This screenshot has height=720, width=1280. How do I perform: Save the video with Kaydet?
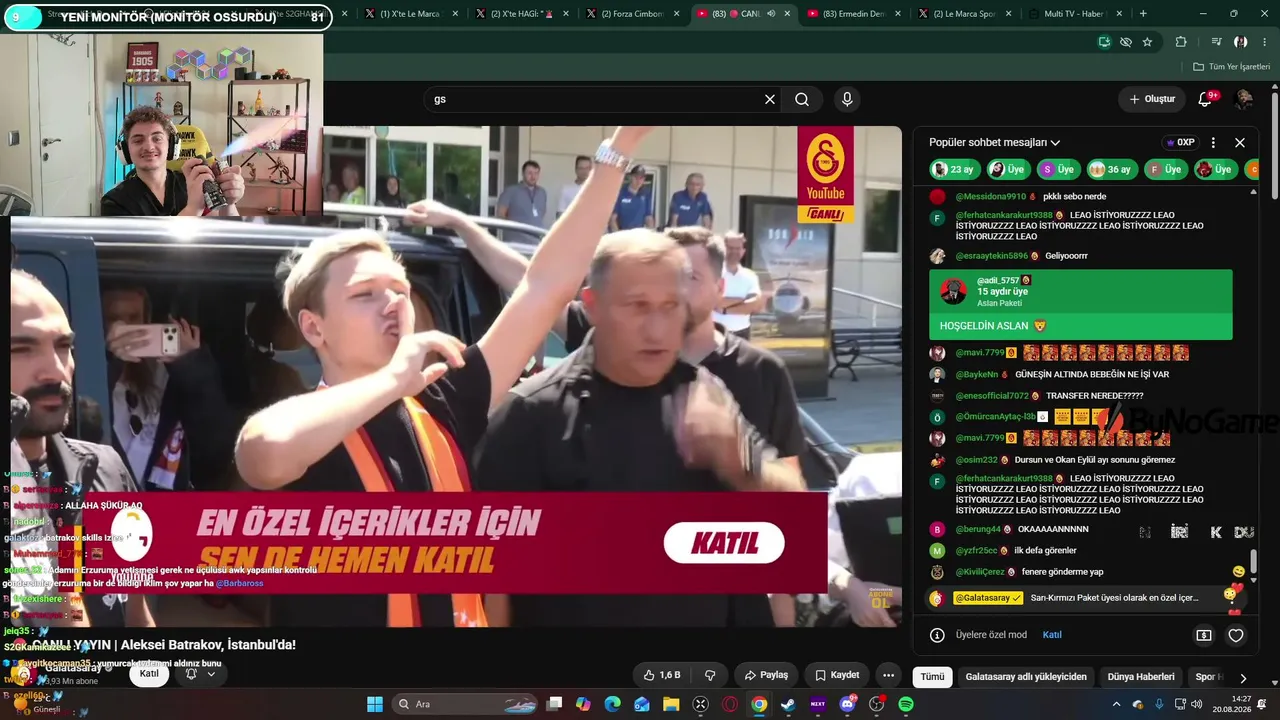coord(837,675)
